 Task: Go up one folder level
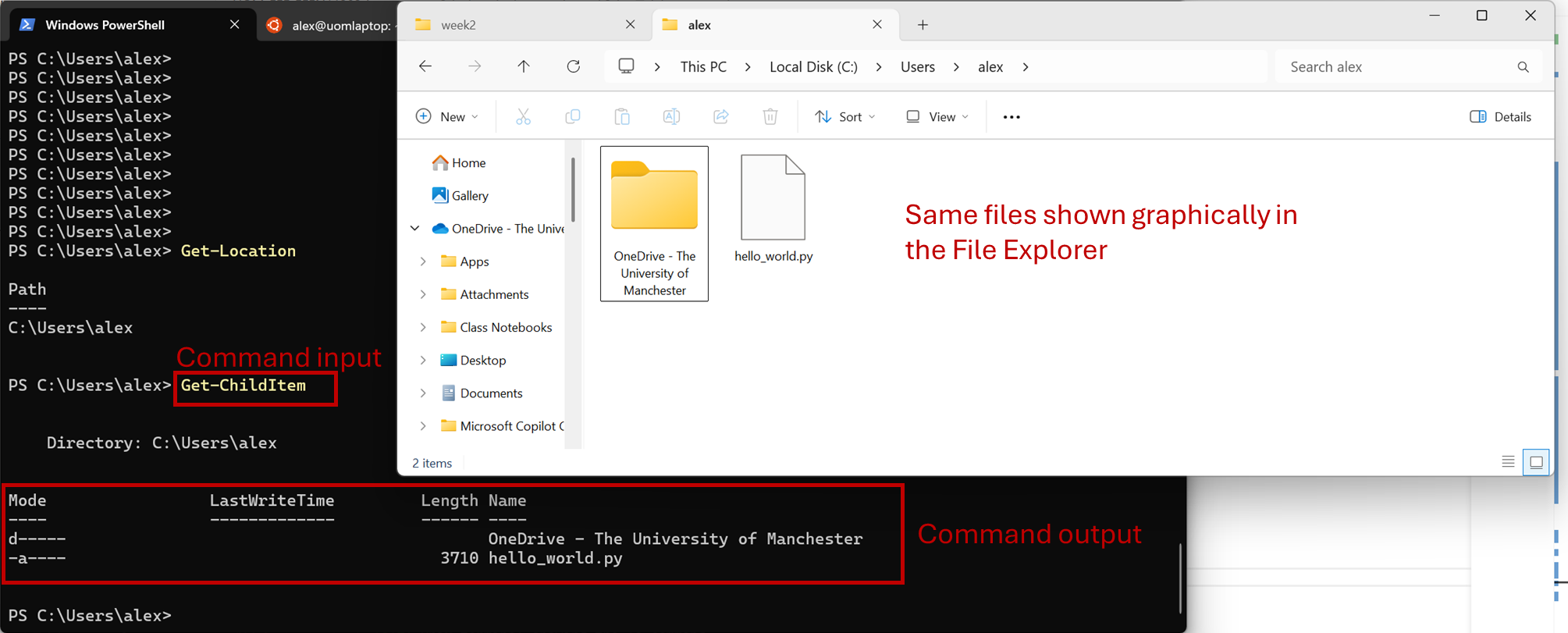coord(524,67)
